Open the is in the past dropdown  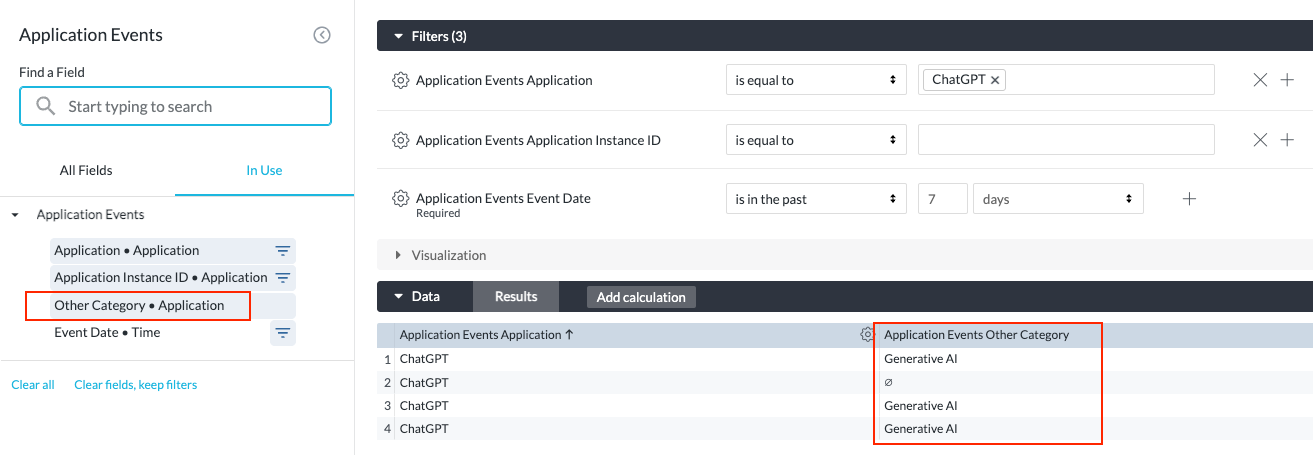click(x=816, y=199)
